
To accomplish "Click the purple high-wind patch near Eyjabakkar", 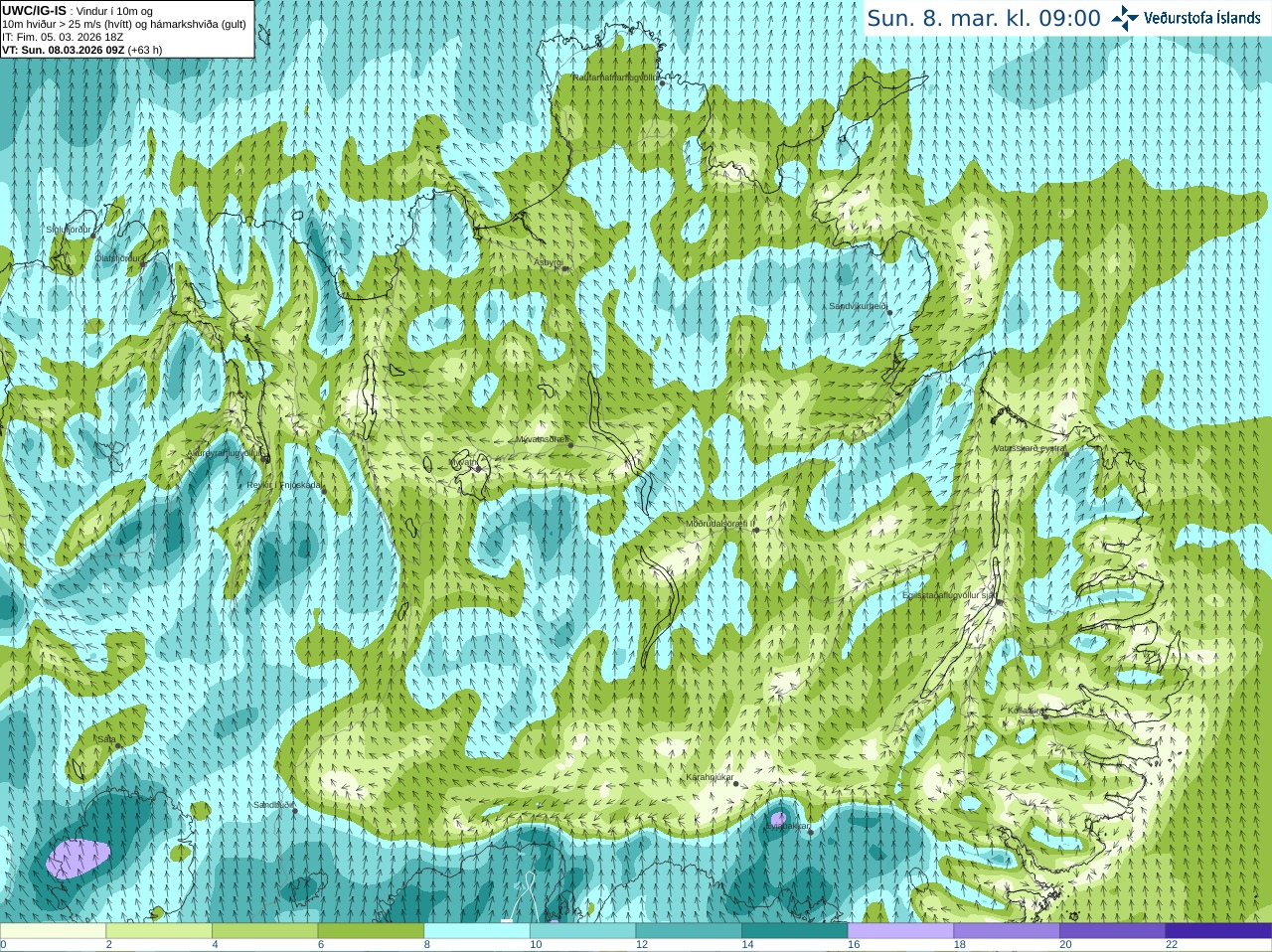I will [x=778, y=818].
